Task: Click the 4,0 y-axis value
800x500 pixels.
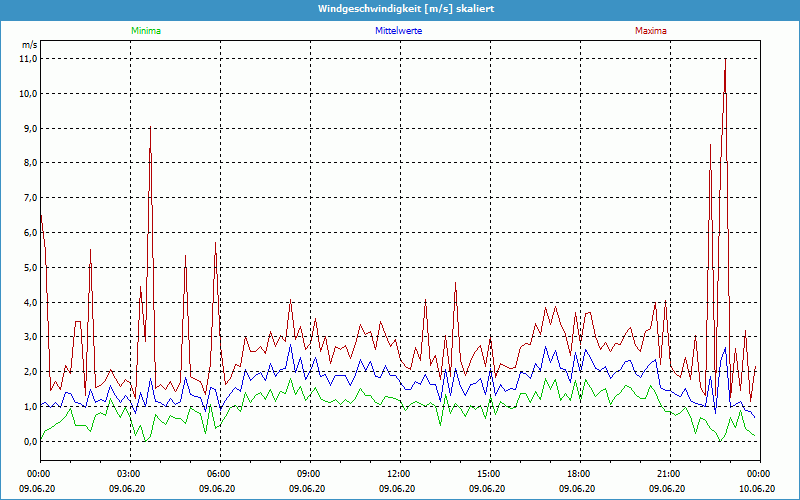Action: pos(31,302)
